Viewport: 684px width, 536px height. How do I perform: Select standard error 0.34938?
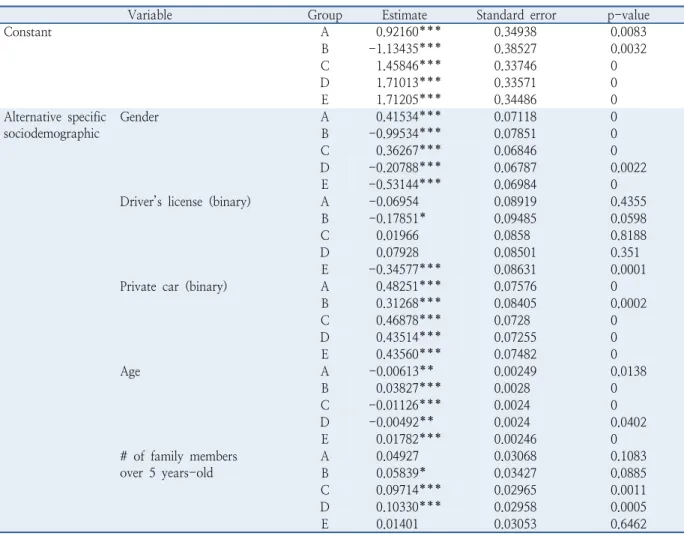[515, 32]
